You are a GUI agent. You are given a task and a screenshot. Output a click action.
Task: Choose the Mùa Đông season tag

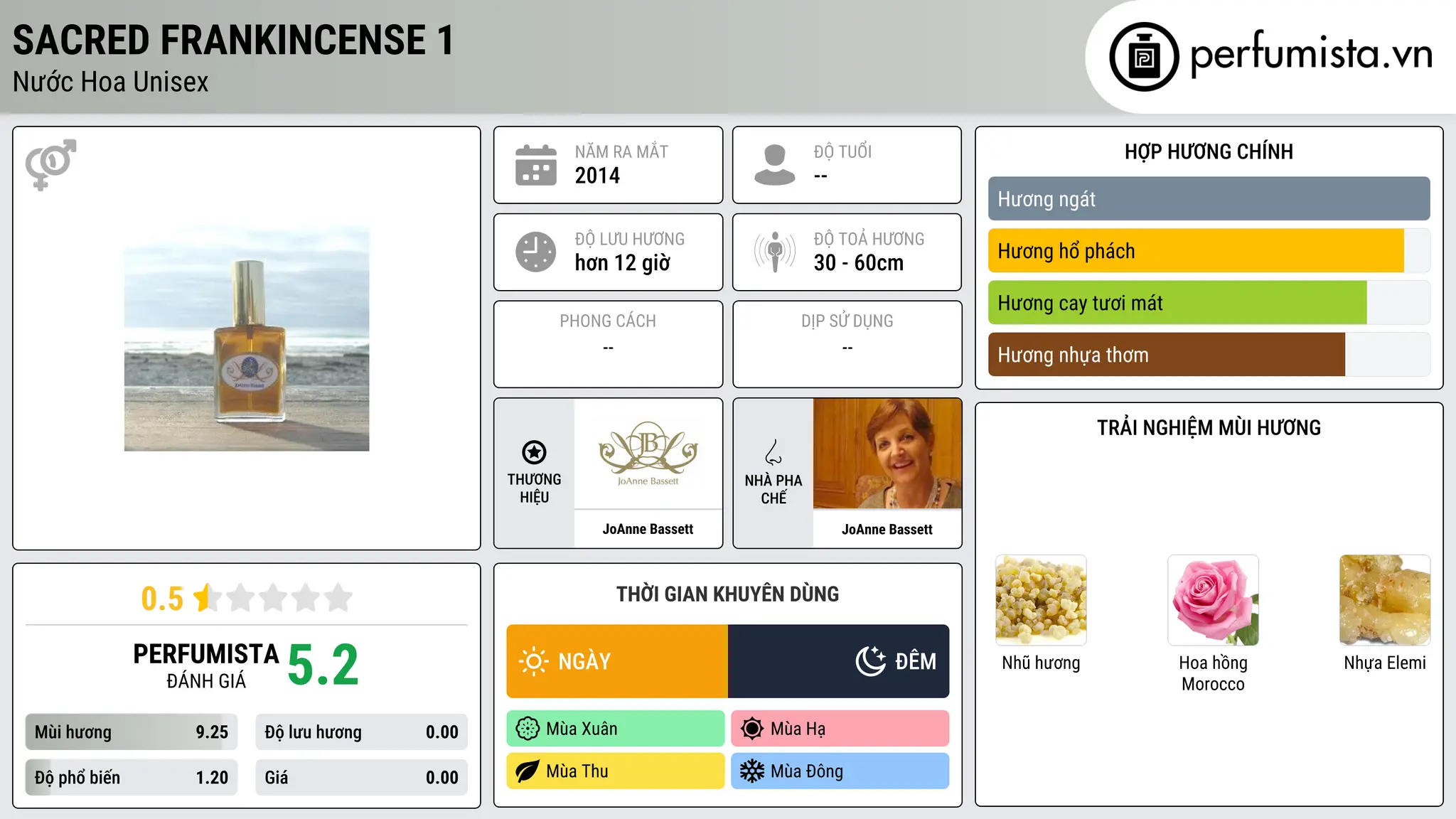coord(840,771)
